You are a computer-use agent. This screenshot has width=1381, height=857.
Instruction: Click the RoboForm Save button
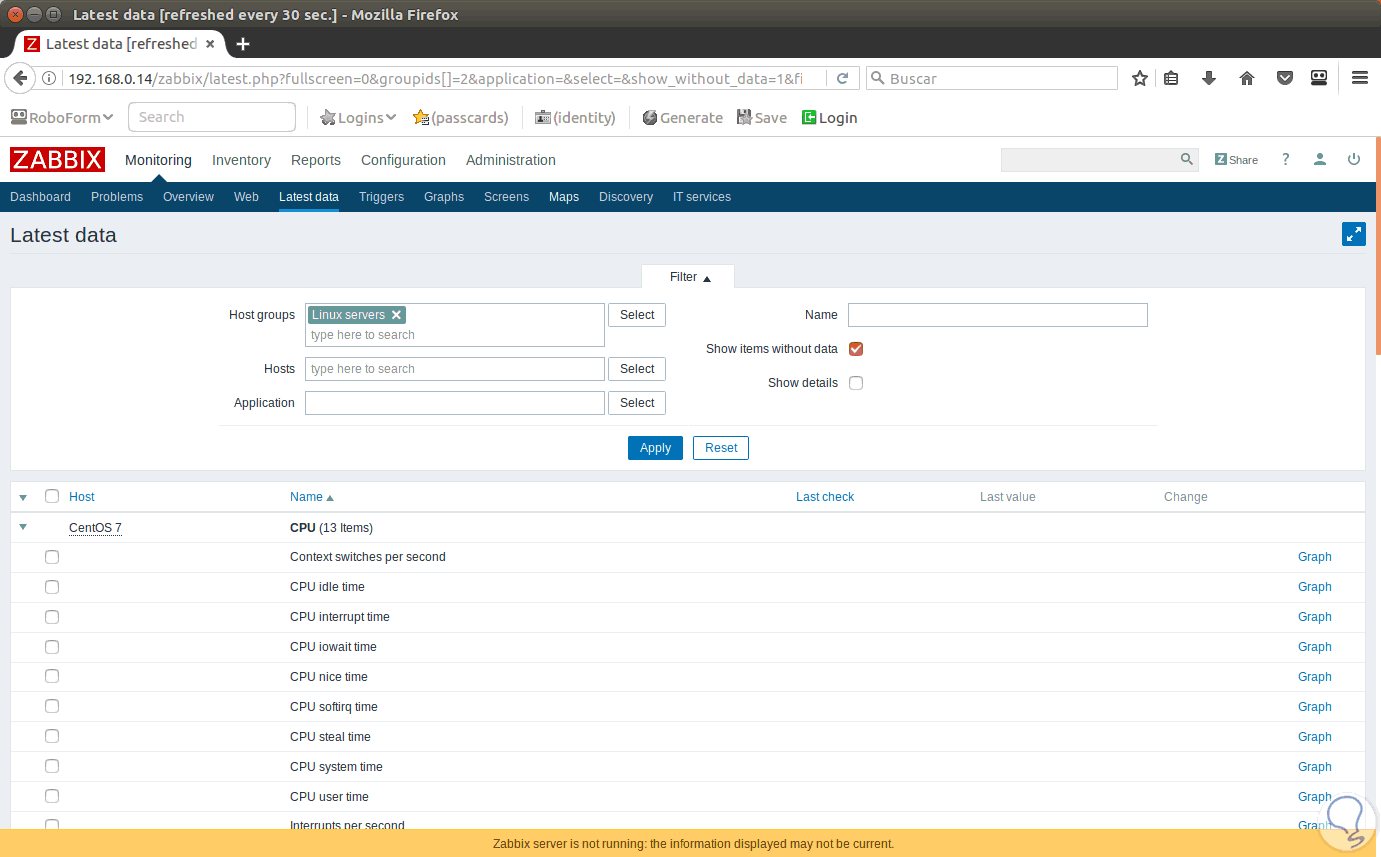pos(762,118)
